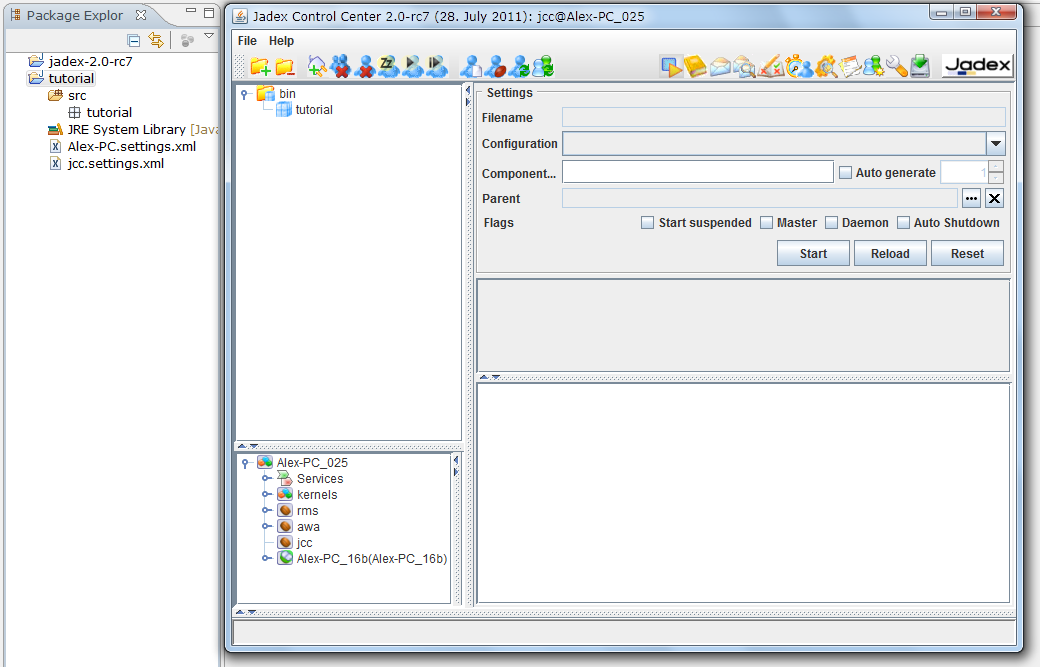Enable Auto generate component name
This screenshot has height=667, width=1040.
[845, 171]
